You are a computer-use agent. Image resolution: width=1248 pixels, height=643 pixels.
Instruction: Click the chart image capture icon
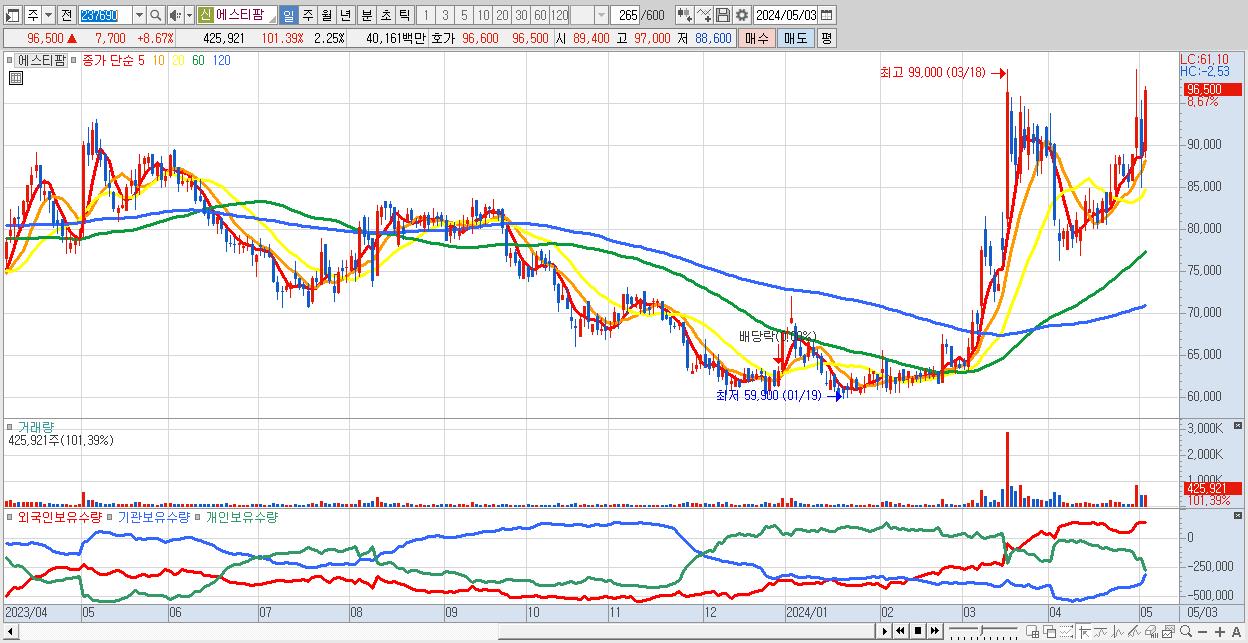(1168, 631)
